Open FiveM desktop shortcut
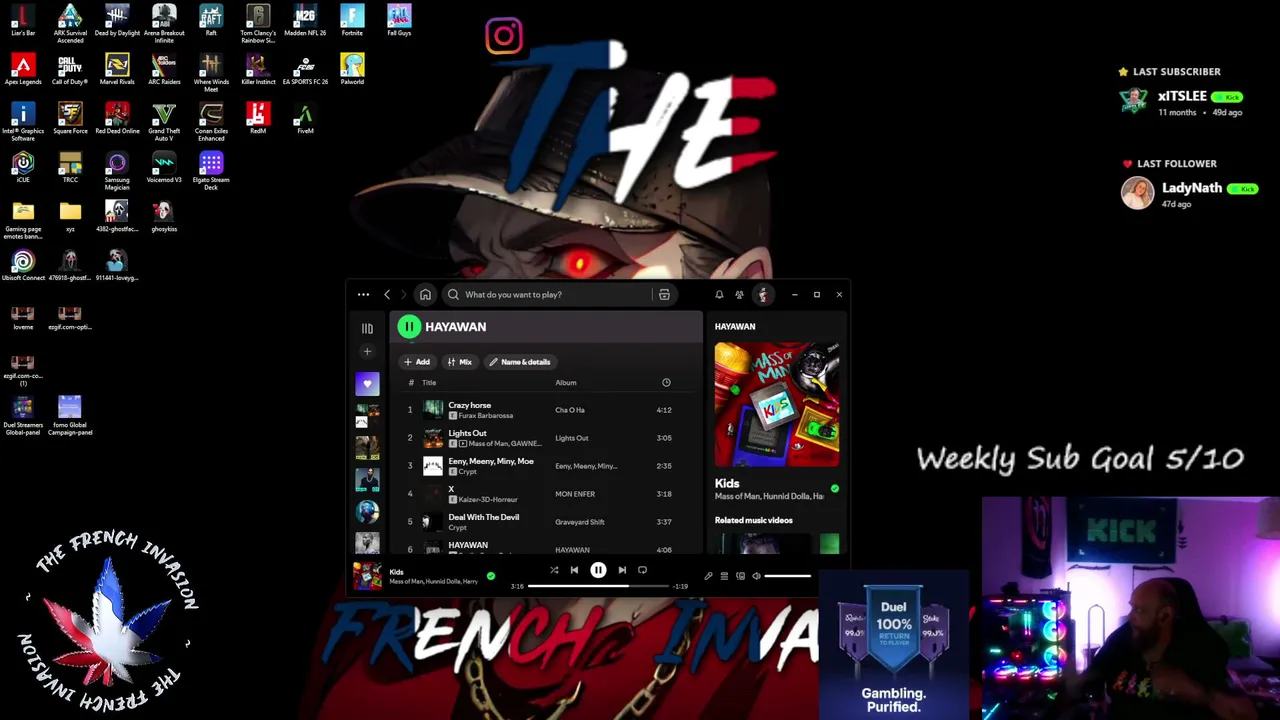The height and width of the screenshot is (720, 1280). coord(305,118)
